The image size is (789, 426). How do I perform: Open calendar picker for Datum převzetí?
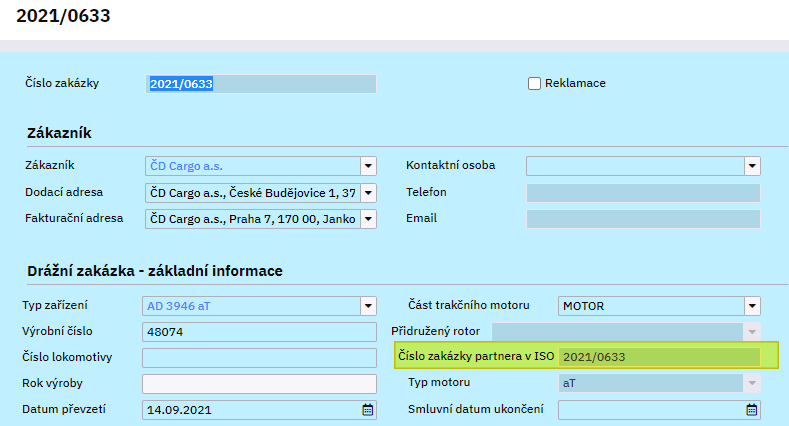[x=367, y=409]
